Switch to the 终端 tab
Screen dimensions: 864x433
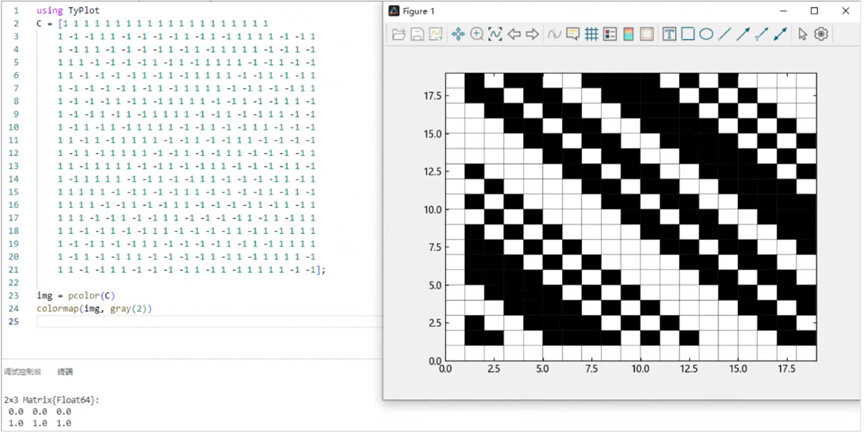pyautogui.click(x=65, y=372)
